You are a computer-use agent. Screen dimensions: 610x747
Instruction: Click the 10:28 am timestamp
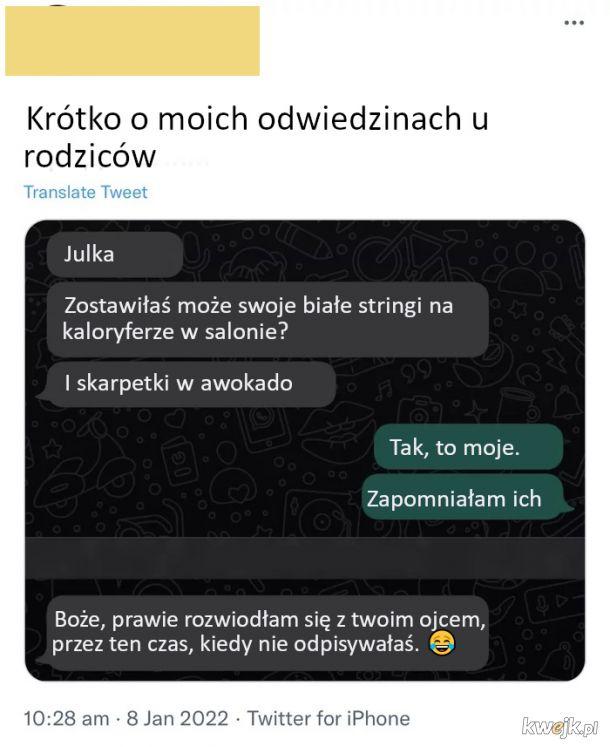(x=66, y=718)
